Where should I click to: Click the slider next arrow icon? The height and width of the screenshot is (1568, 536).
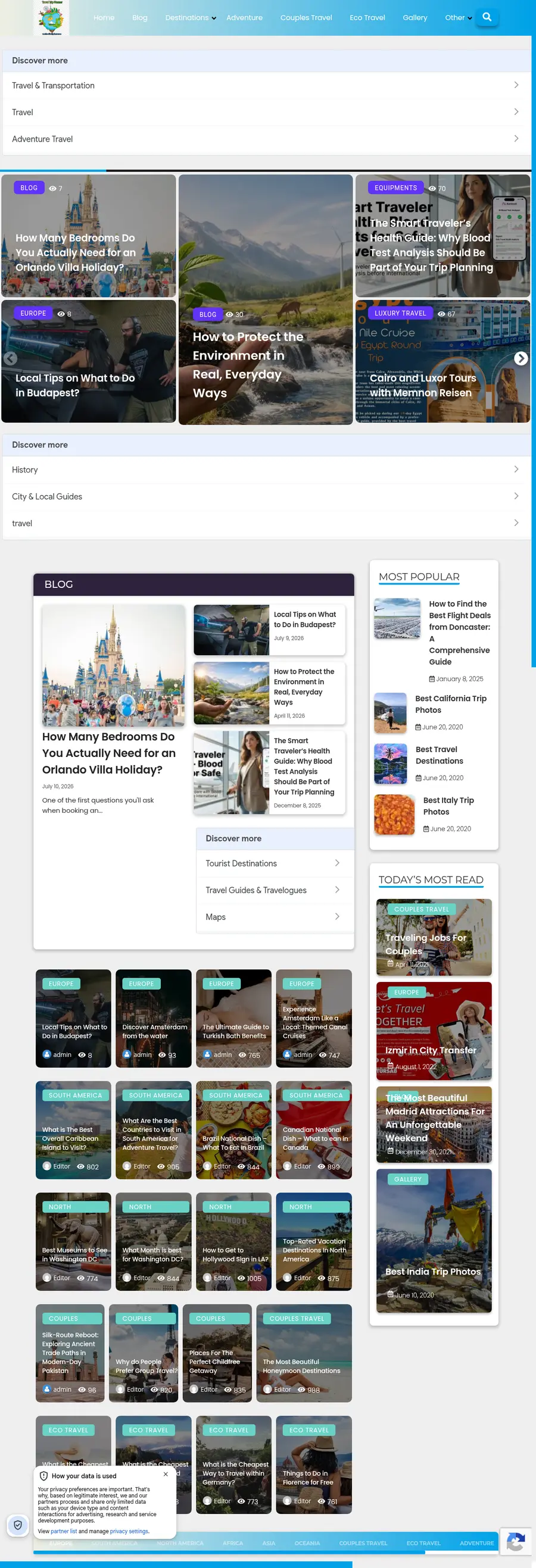coord(521,358)
